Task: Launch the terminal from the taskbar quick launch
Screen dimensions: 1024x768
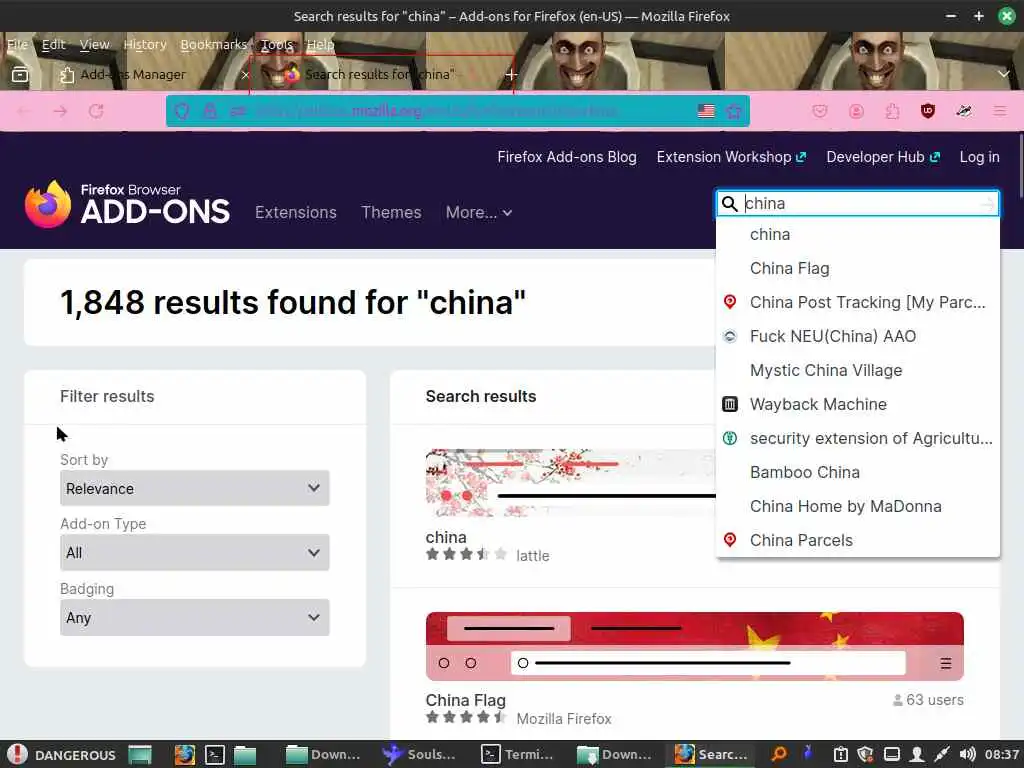Action: pos(215,754)
